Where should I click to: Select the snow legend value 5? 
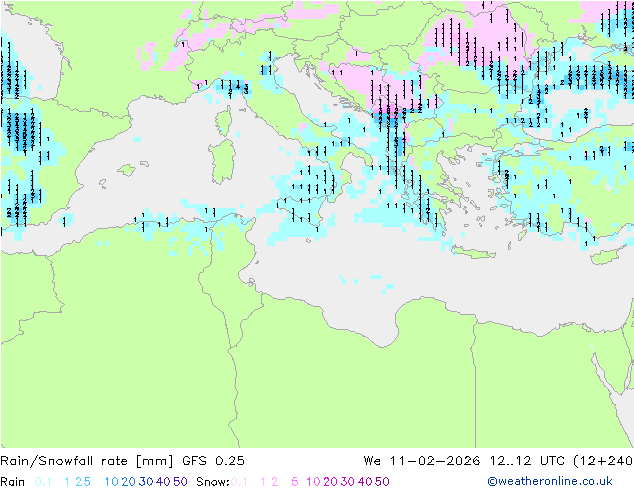click(295, 482)
